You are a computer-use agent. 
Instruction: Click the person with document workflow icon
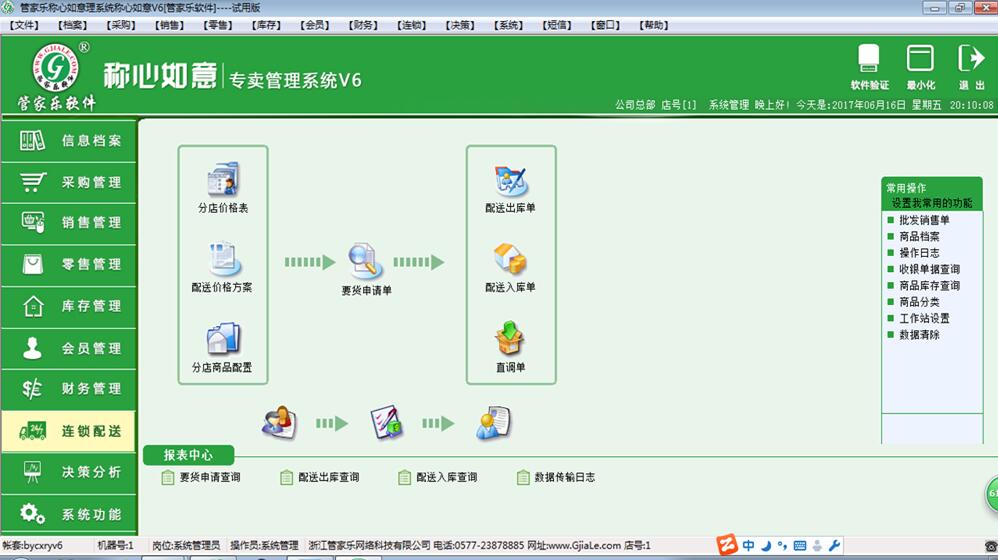493,423
